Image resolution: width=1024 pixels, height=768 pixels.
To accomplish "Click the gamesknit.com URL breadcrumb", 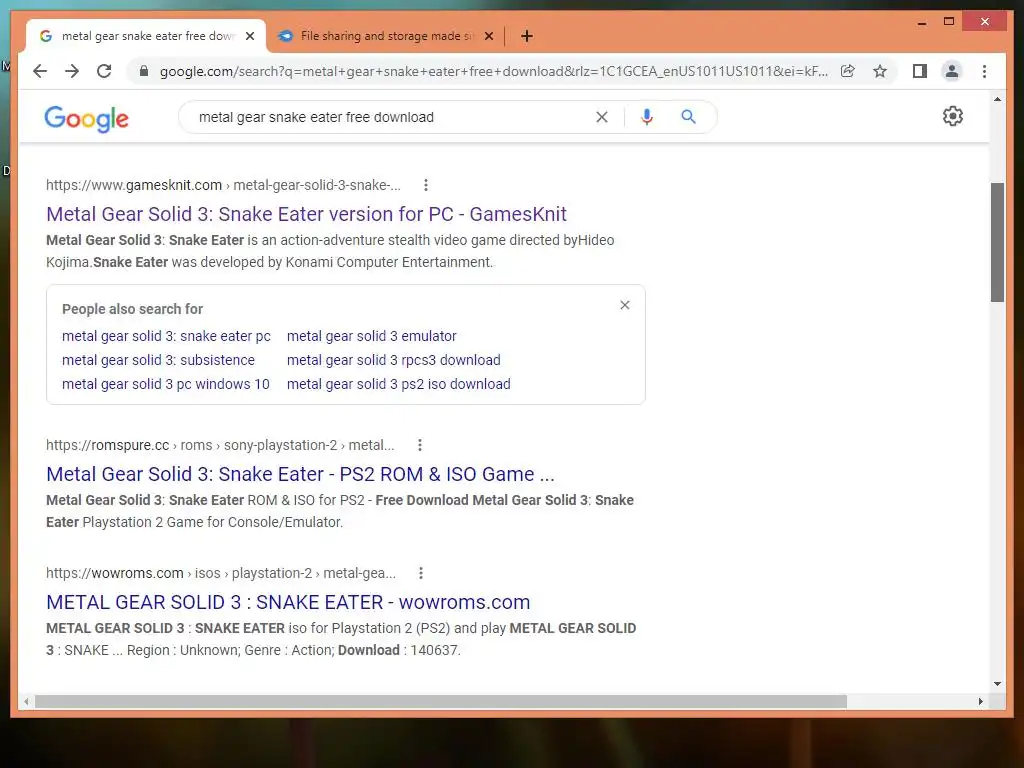I will coord(223,185).
